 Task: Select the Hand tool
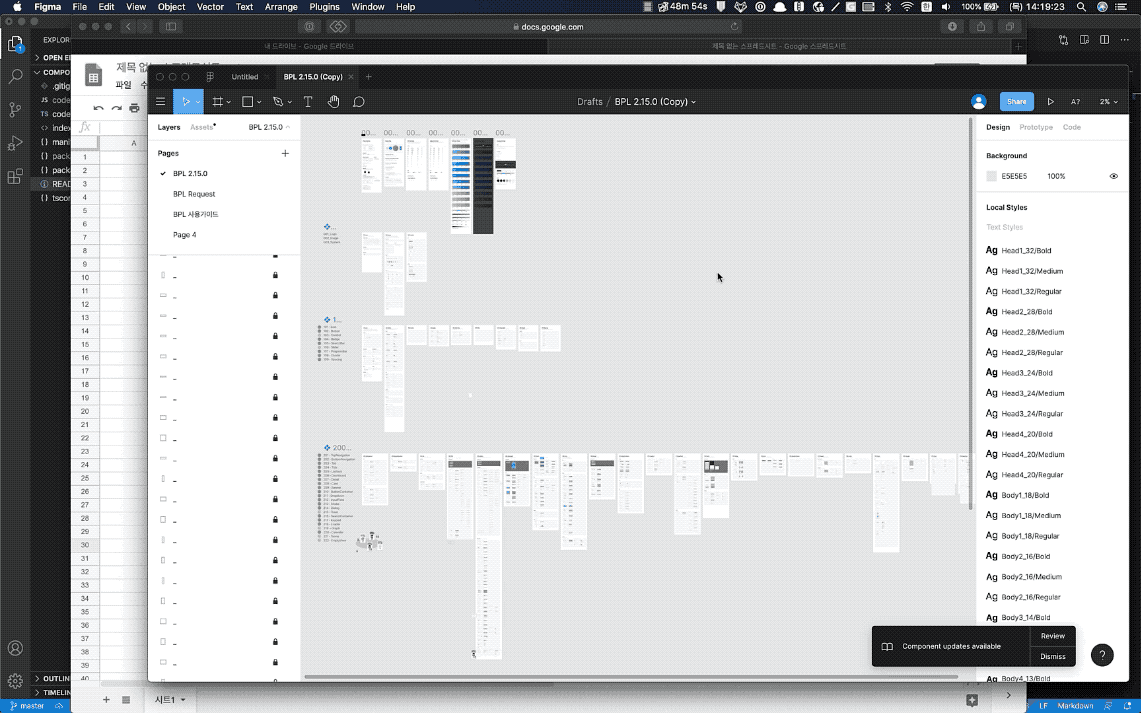click(x=333, y=102)
